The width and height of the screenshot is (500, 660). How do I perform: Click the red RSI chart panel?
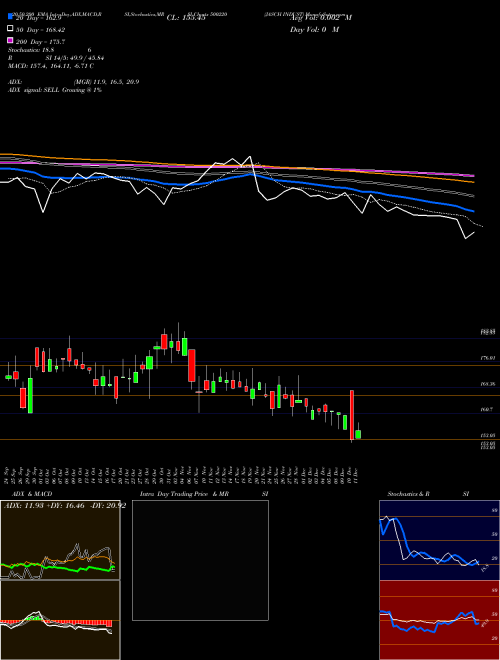pyautogui.click(x=439, y=620)
